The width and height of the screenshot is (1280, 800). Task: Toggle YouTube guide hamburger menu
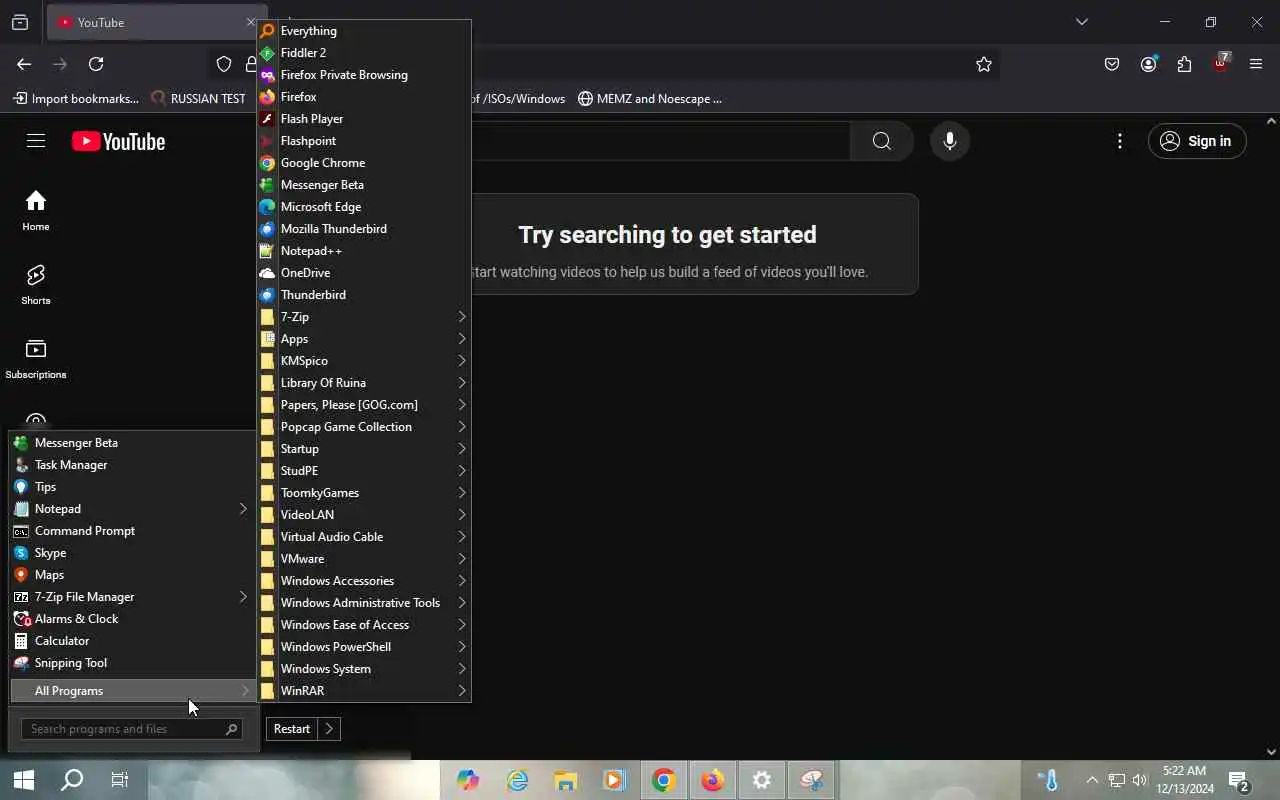point(36,141)
